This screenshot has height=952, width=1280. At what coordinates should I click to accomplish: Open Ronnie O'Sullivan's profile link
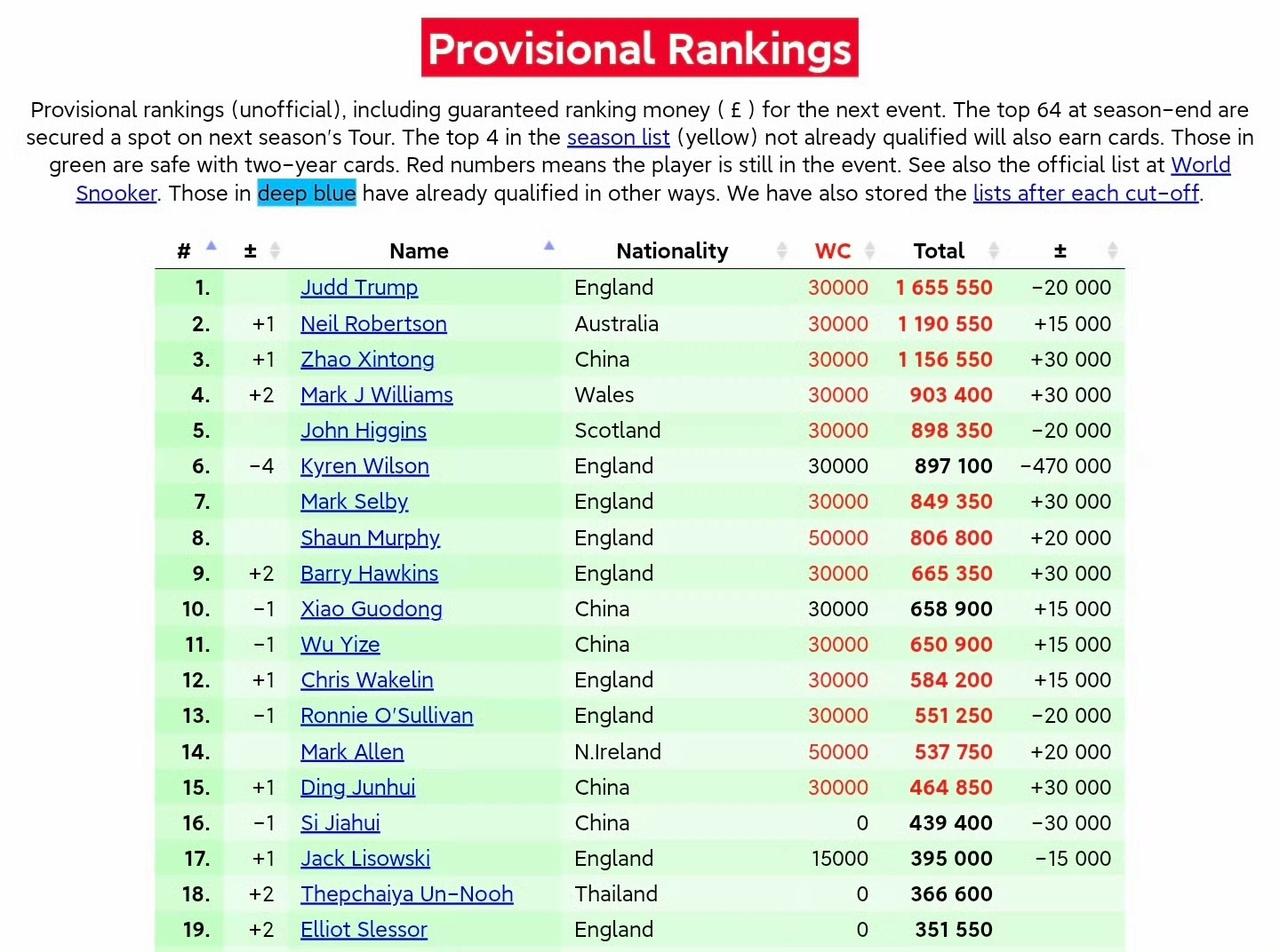point(386,716)
